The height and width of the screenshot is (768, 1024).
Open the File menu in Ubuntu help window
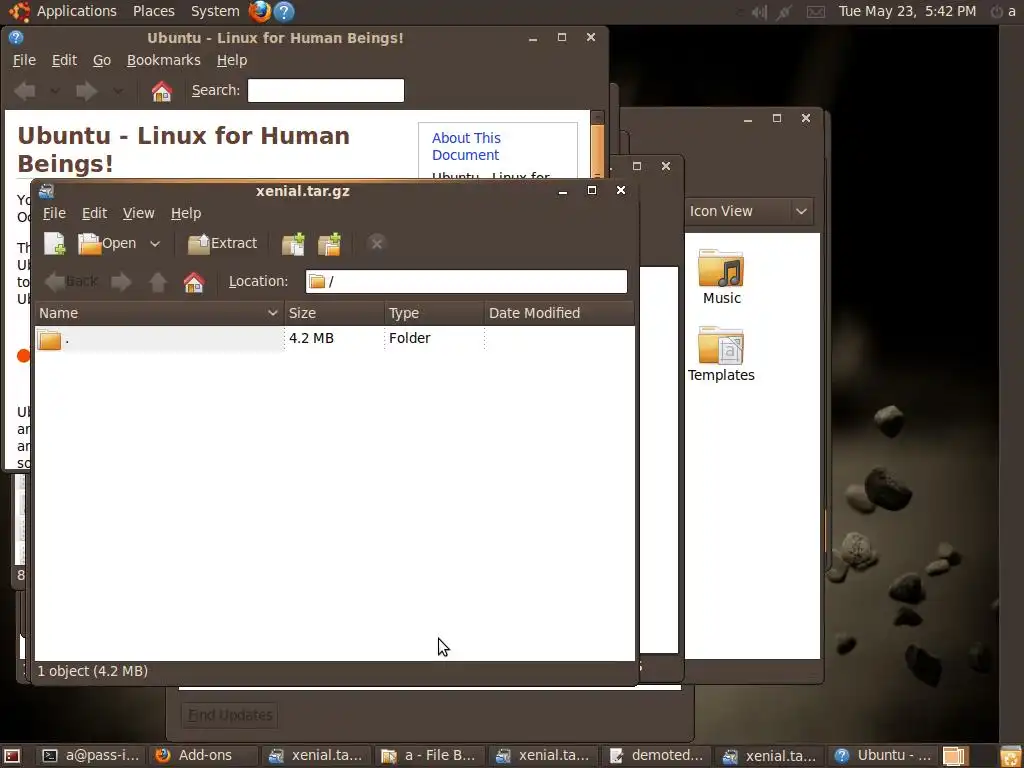pyautogui.click(x=24, y=60)
